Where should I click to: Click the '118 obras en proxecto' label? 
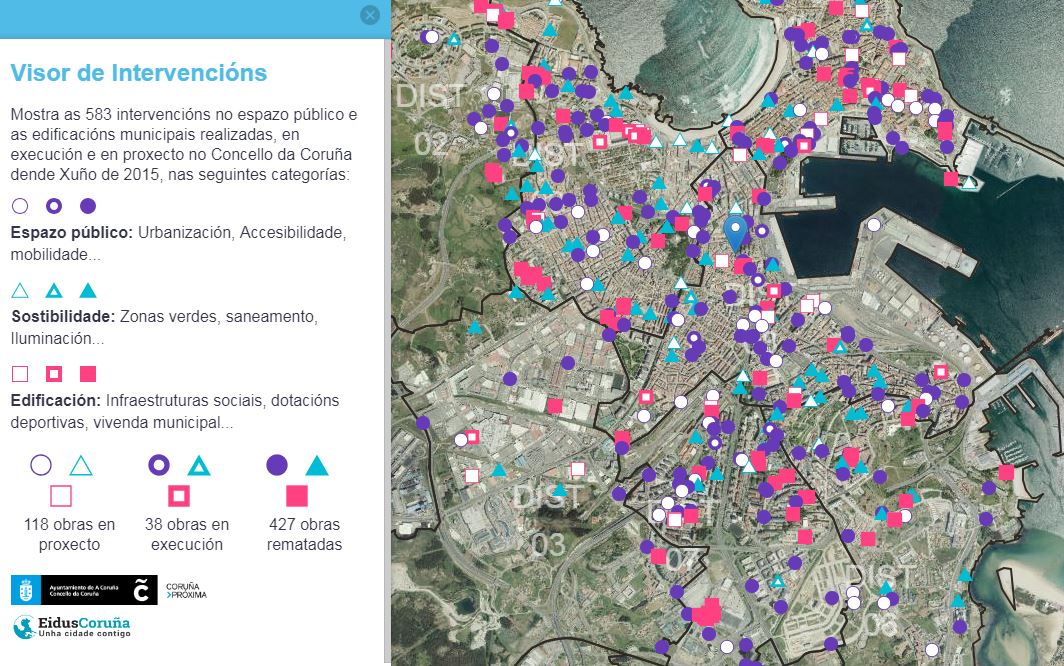[70, 535]
